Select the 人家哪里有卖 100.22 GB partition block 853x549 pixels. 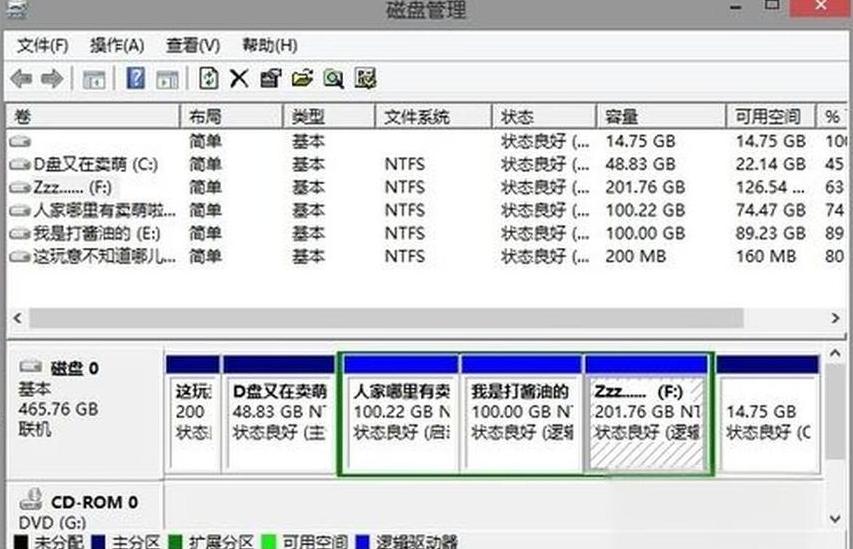[401, 414]
